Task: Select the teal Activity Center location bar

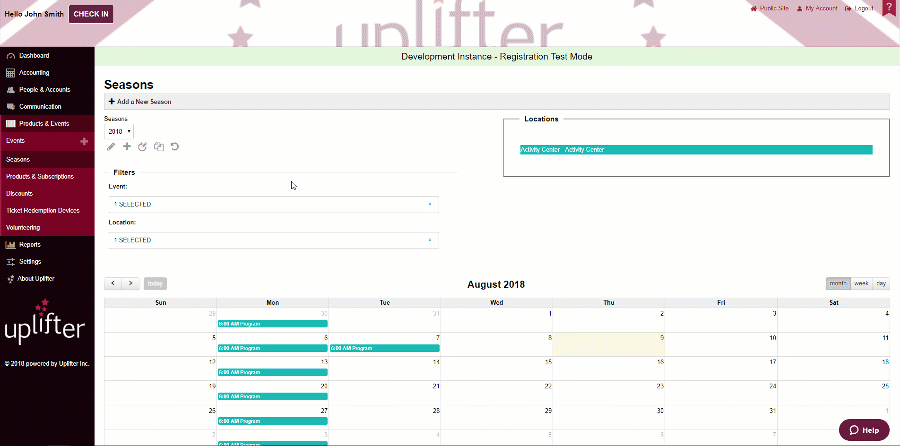Action: (695, 150)
